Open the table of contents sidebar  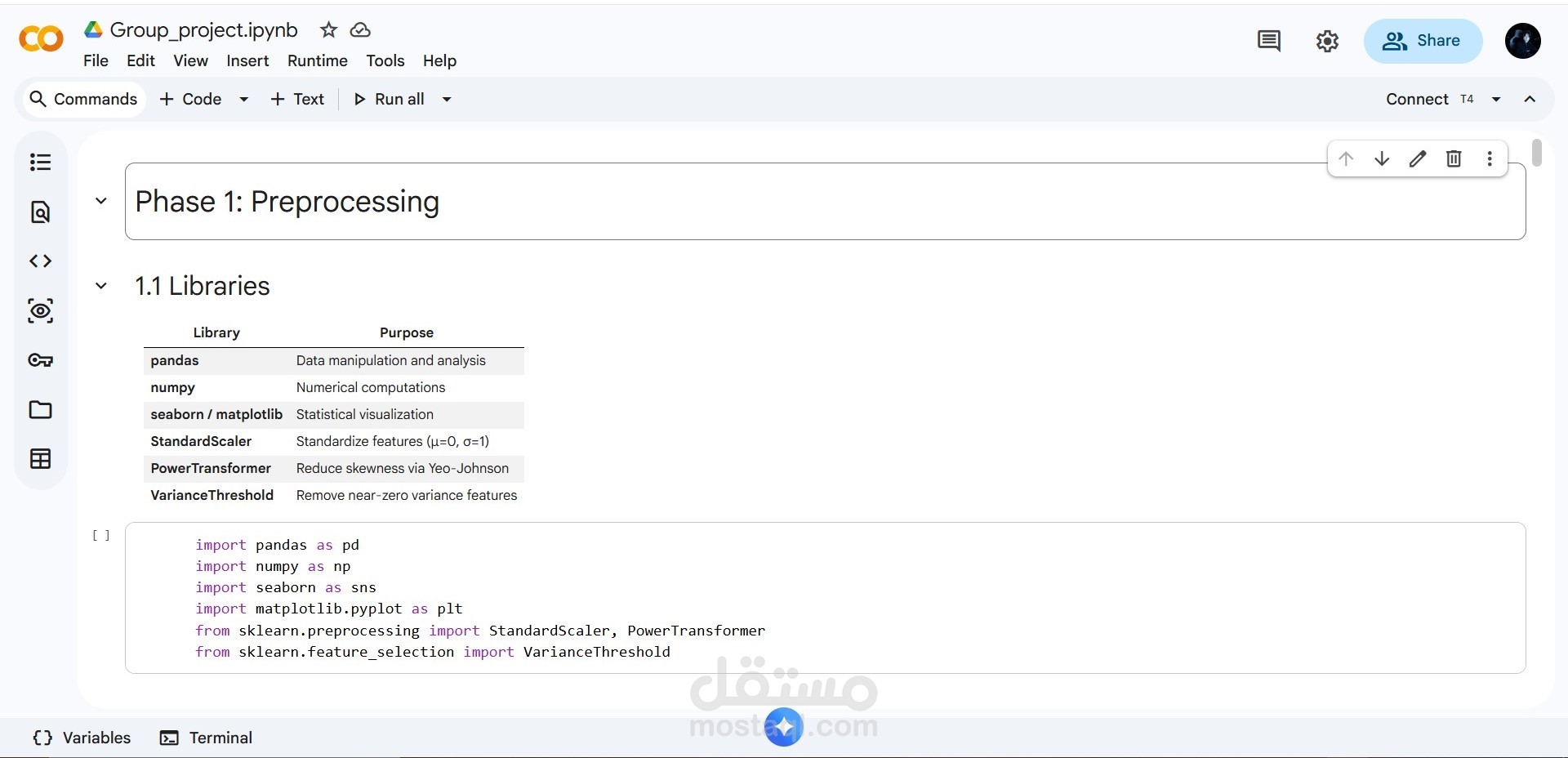(40, 162)
